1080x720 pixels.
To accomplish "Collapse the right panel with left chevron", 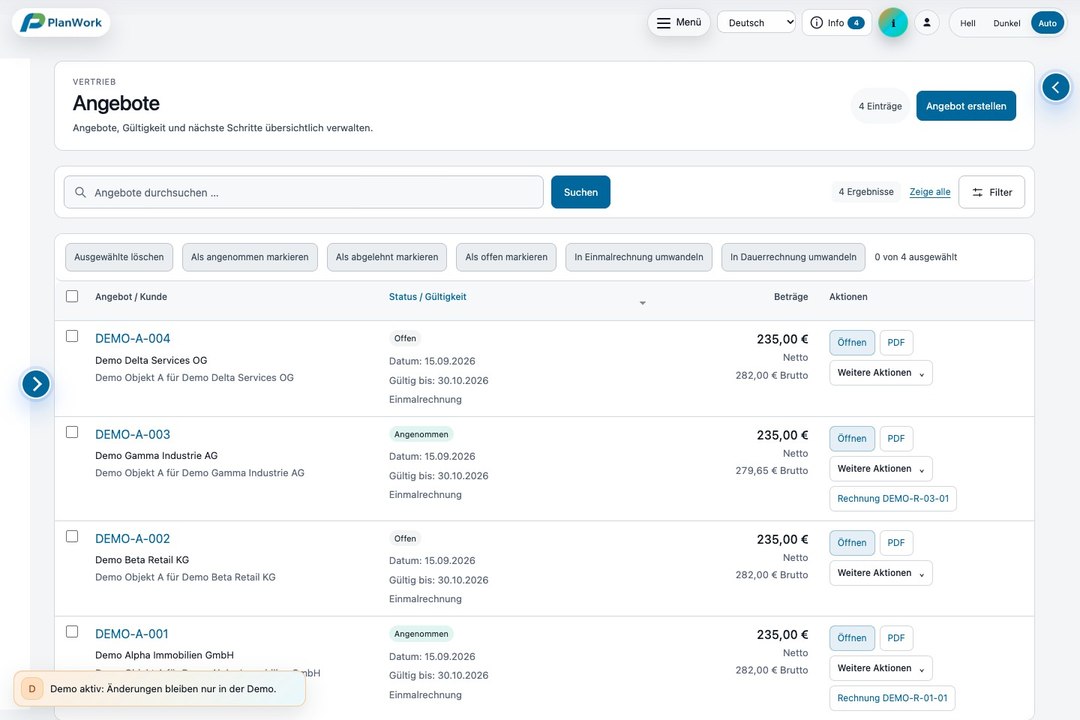I will click(x=1055, y=88).
